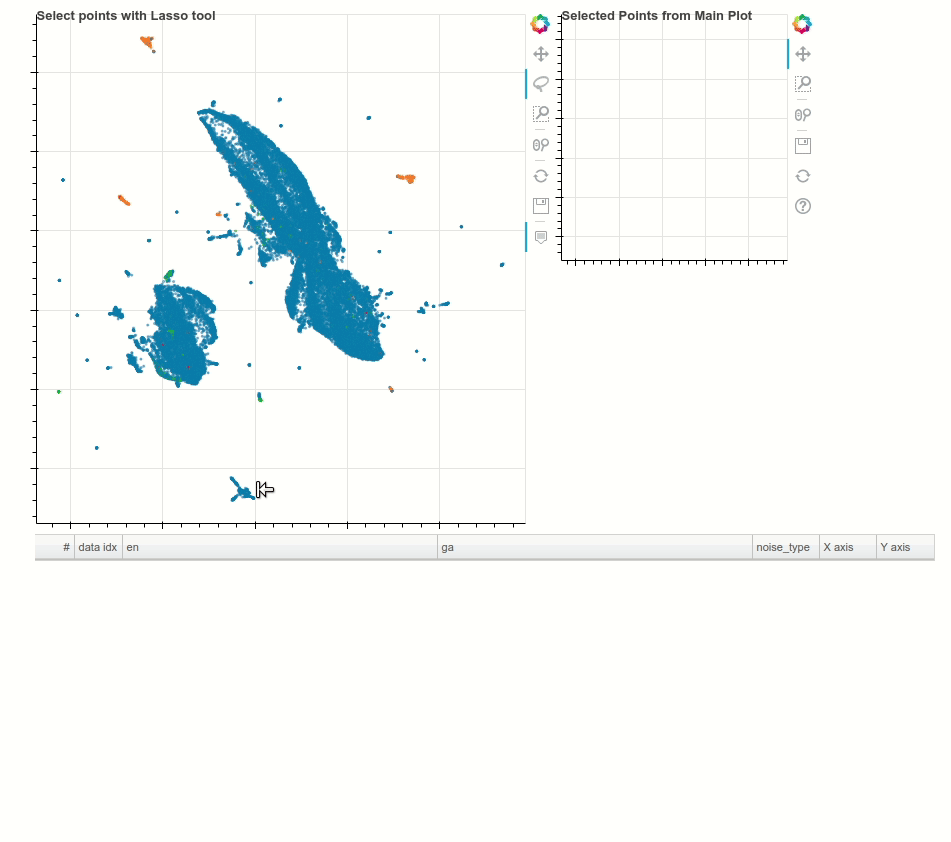
Task: Select Pan tool in Selected Points toolbar
Action: tap(802, 54)
